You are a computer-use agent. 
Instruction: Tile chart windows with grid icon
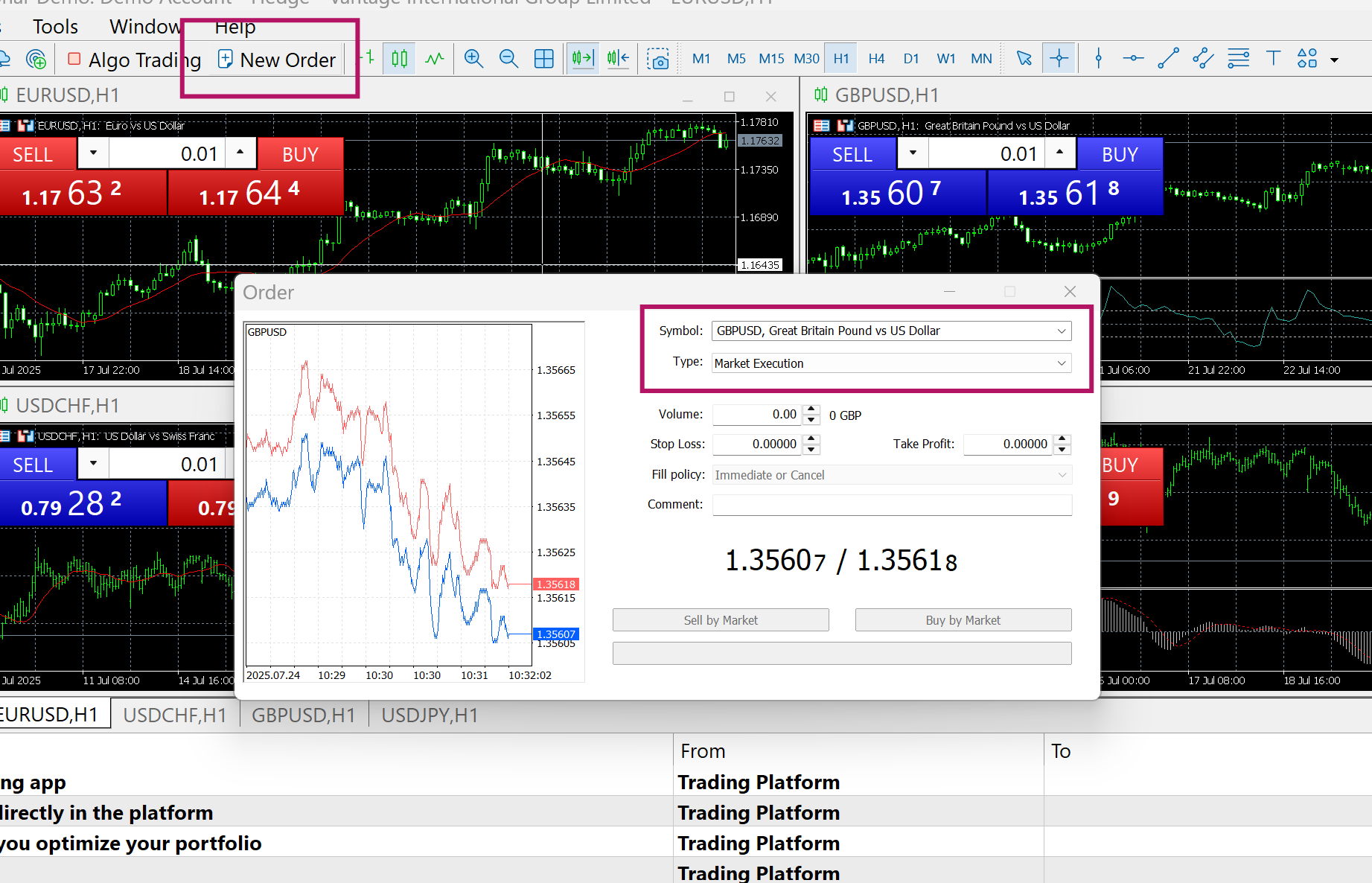tap(544, 58)
